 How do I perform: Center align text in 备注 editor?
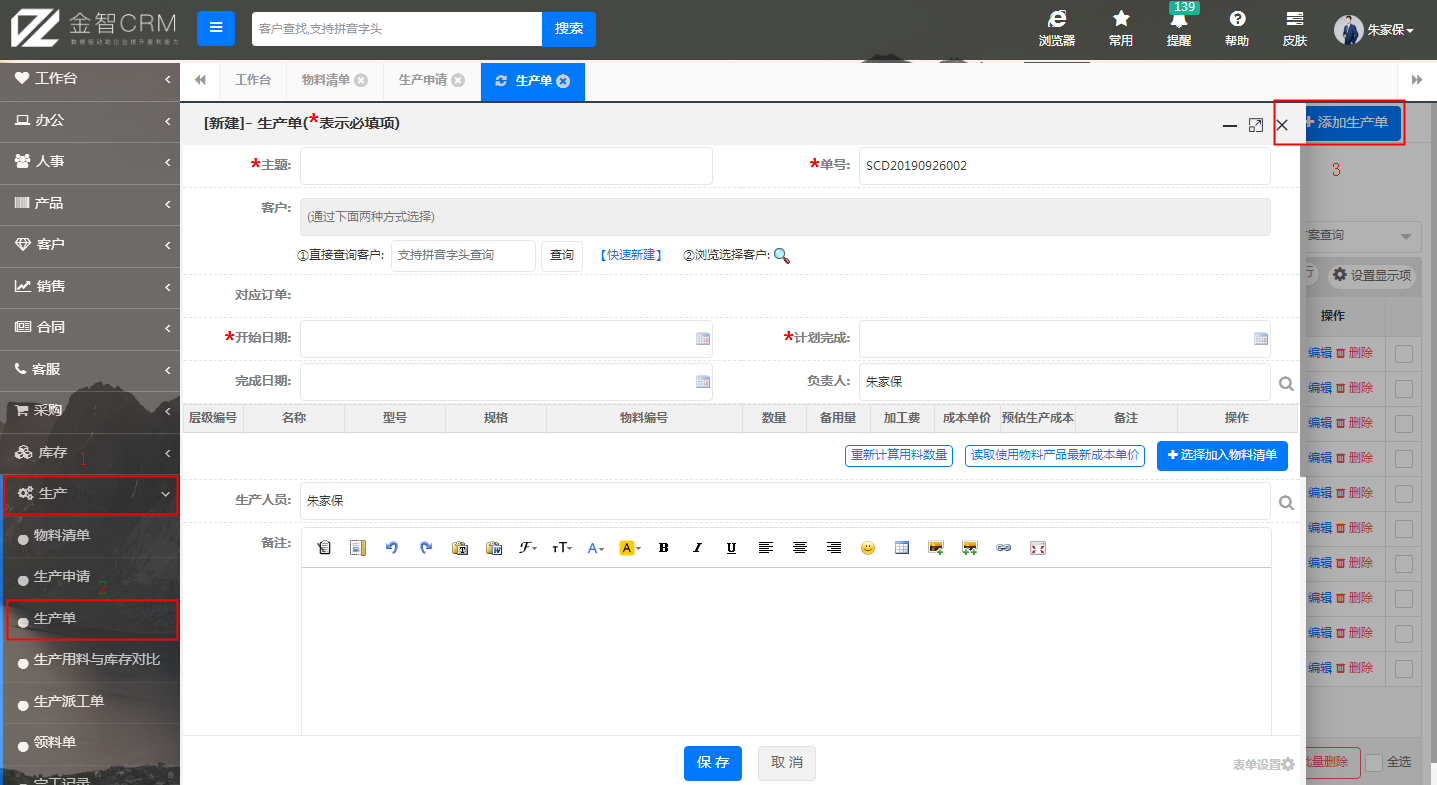coord(800,548)
